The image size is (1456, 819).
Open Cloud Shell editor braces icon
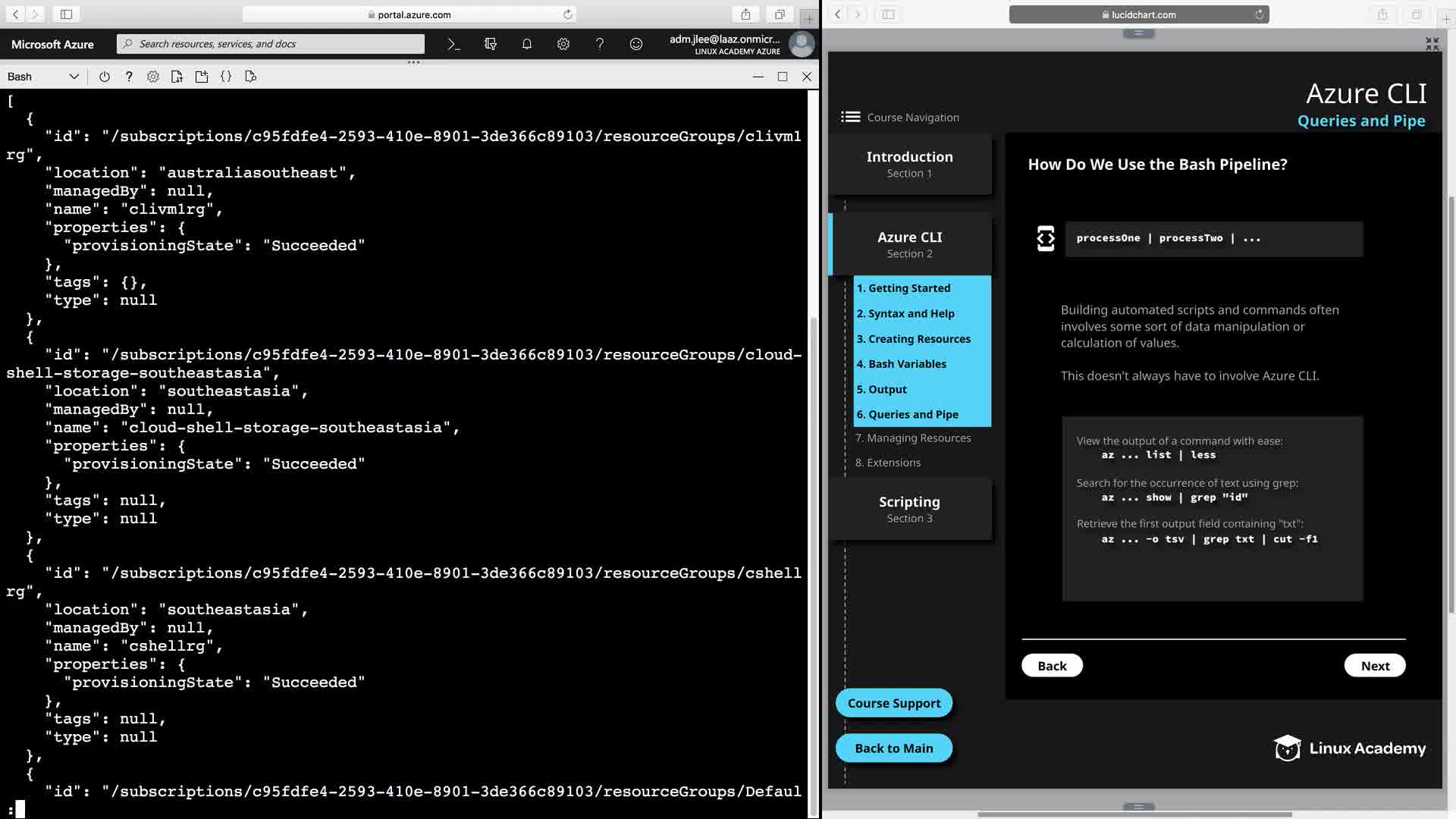(226, 77)
